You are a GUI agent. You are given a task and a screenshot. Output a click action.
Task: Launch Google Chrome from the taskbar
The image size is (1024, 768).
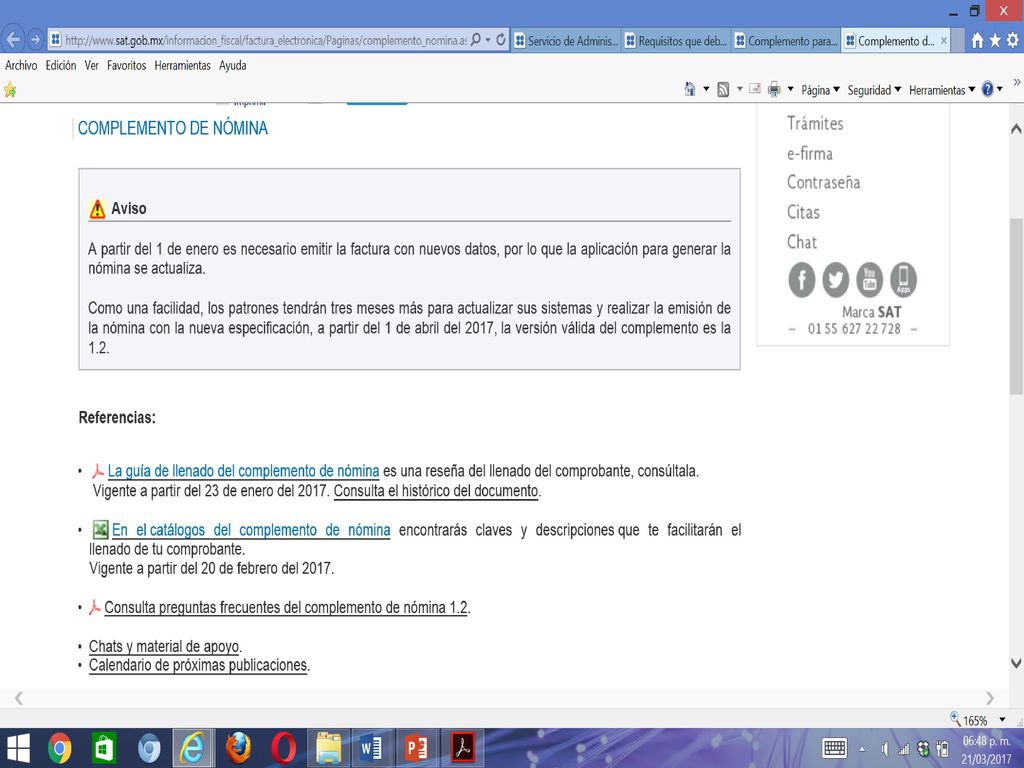[x=59, y=748]
